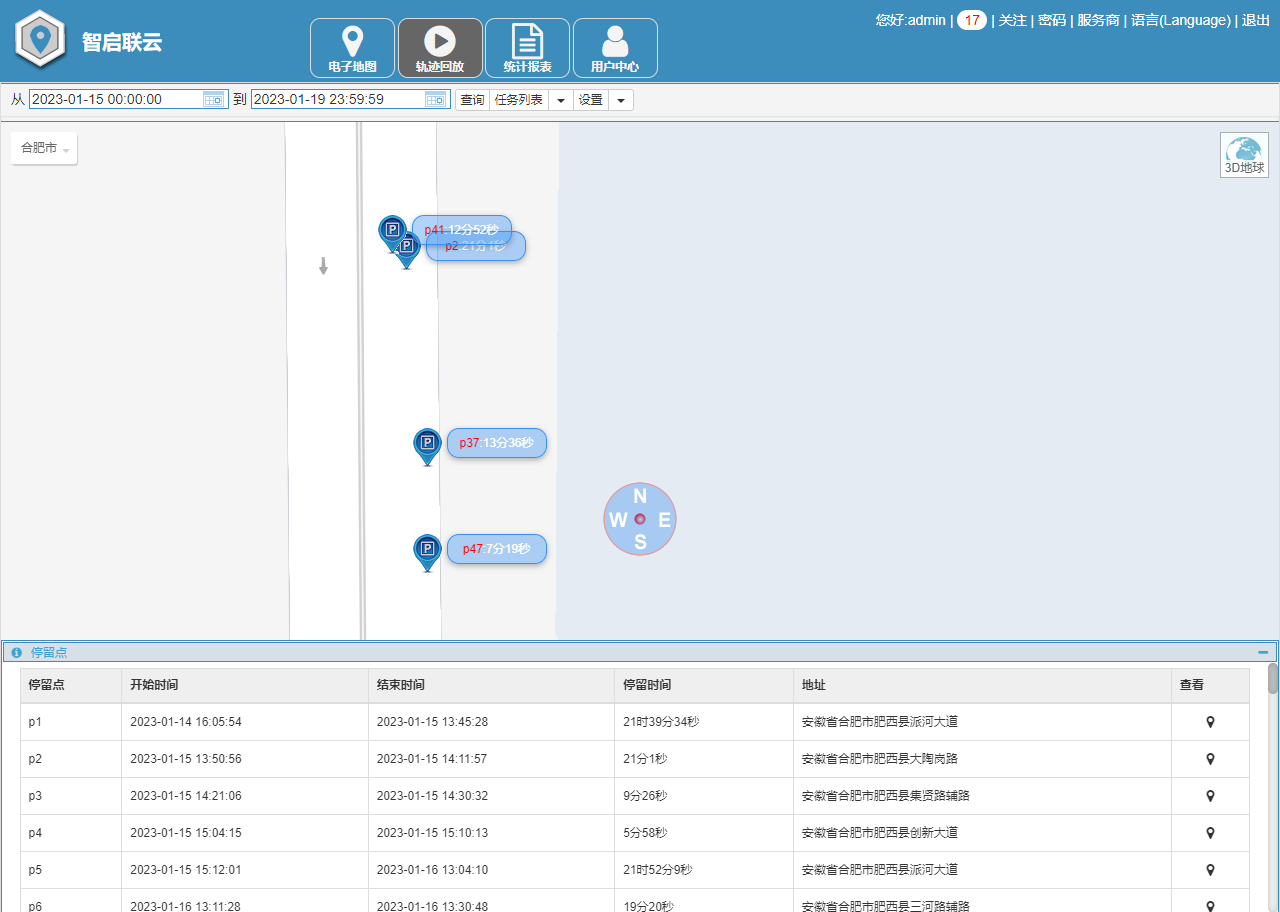Expand the dropdown arrow next to 设置
This screenshot has height=912, width=1280.
point(621,99)
